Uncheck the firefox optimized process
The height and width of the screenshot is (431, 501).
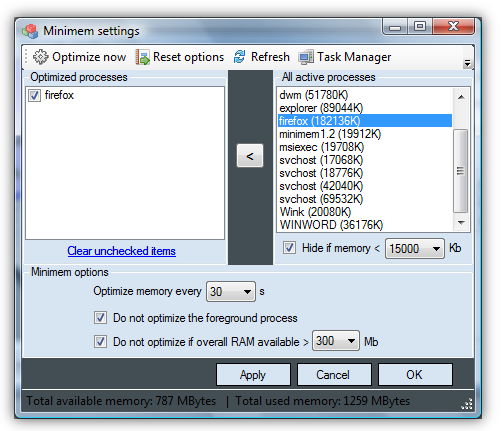tap(34, 95)
